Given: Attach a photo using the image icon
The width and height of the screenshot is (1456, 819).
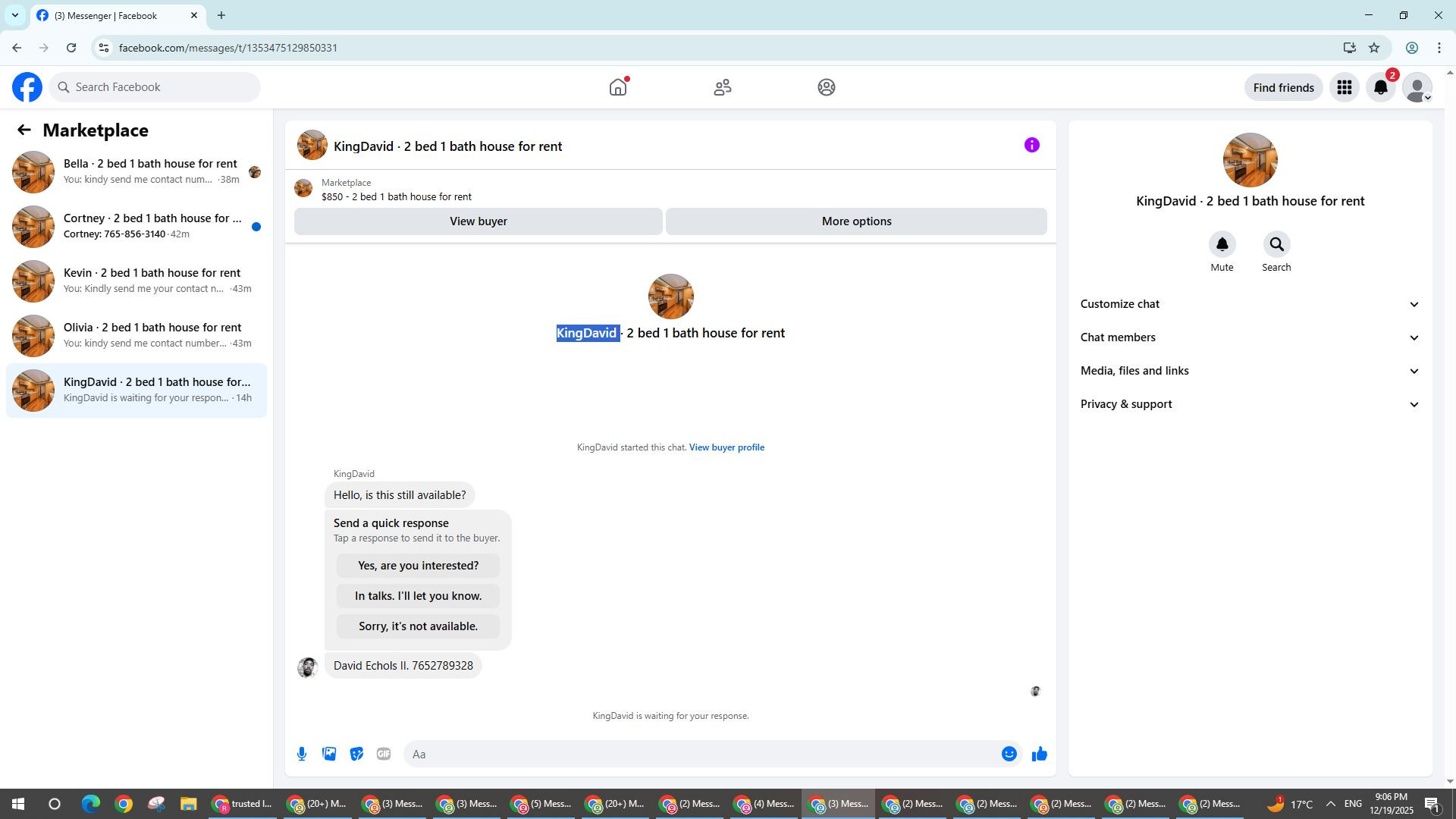Looking at the screenshot, I should click(x=329, y=754).
